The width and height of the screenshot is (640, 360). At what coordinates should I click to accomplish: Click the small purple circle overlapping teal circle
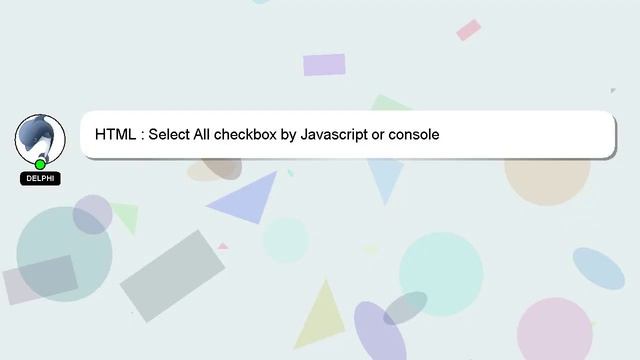93,214
